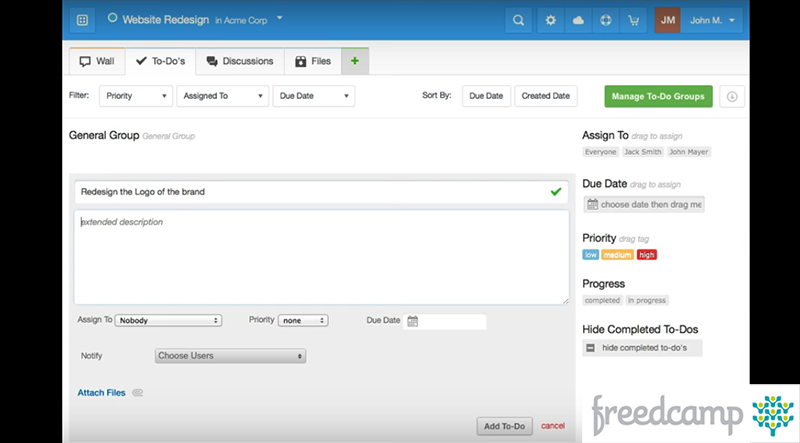Switch to the Discussions tab
The image size is (800, 443).
[239, 61]
